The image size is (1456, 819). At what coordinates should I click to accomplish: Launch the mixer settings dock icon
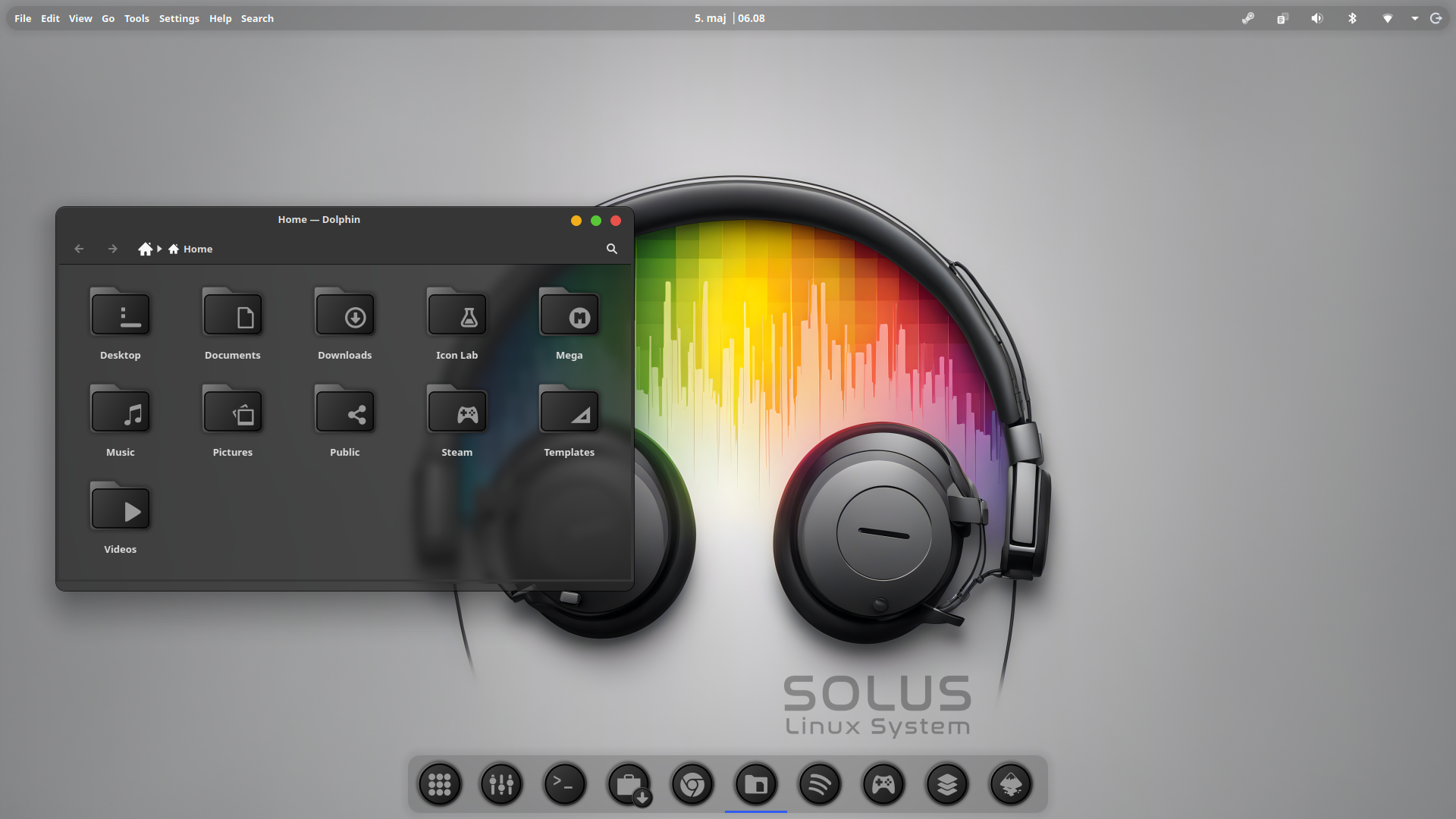coord(501,784)
